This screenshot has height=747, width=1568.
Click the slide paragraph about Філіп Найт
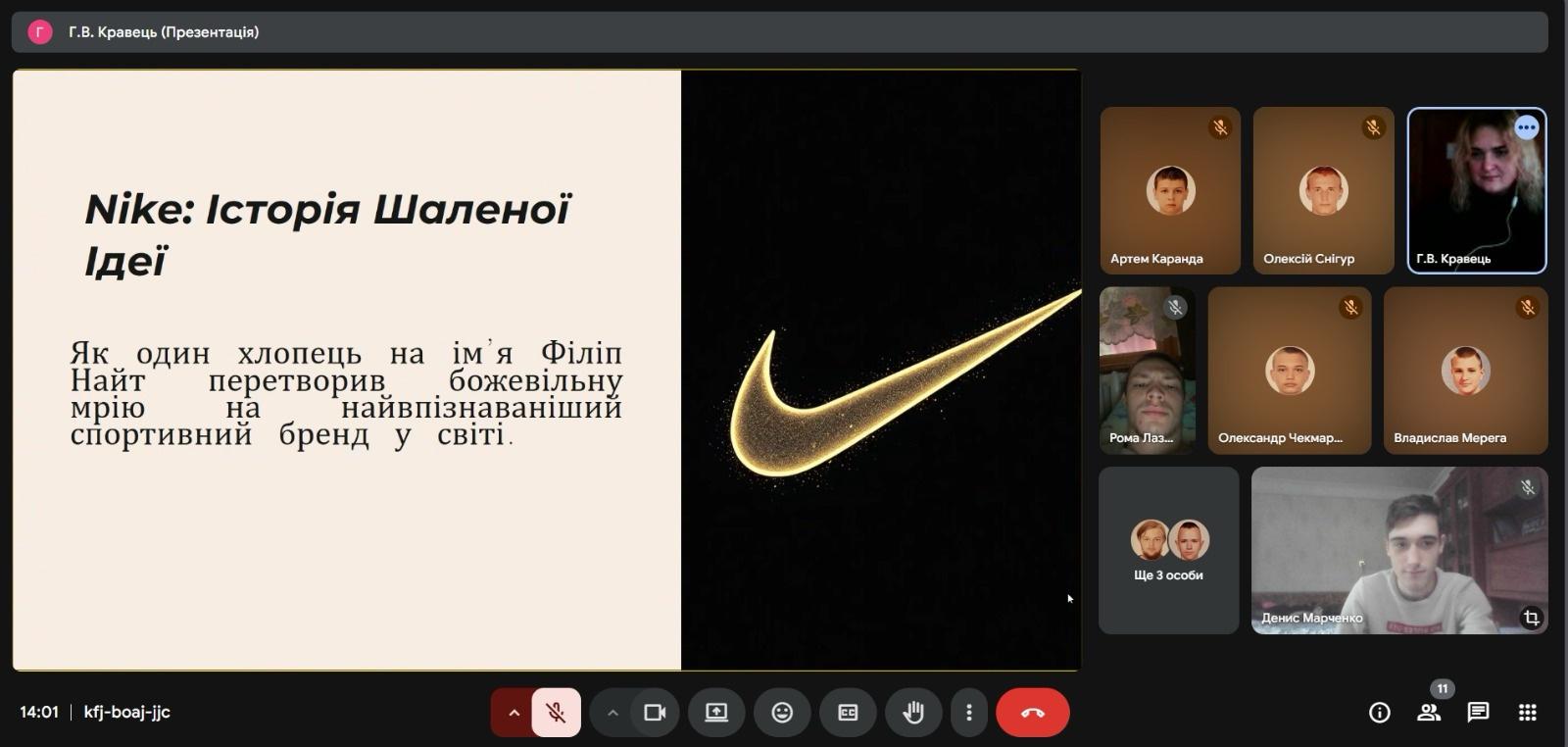coord(346,393)
